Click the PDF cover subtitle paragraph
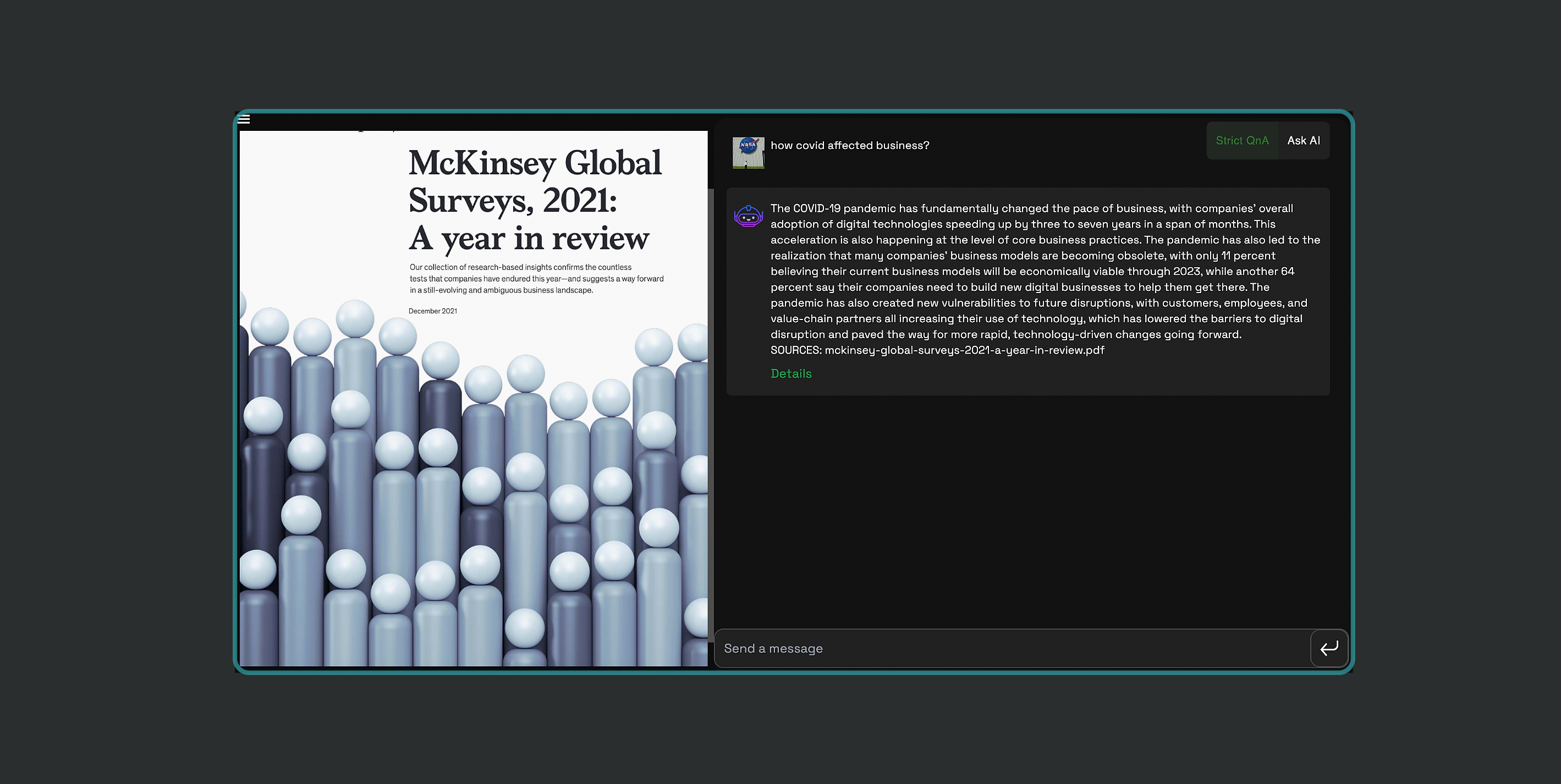Screen dimensions: 1561x784 [536, 279]
